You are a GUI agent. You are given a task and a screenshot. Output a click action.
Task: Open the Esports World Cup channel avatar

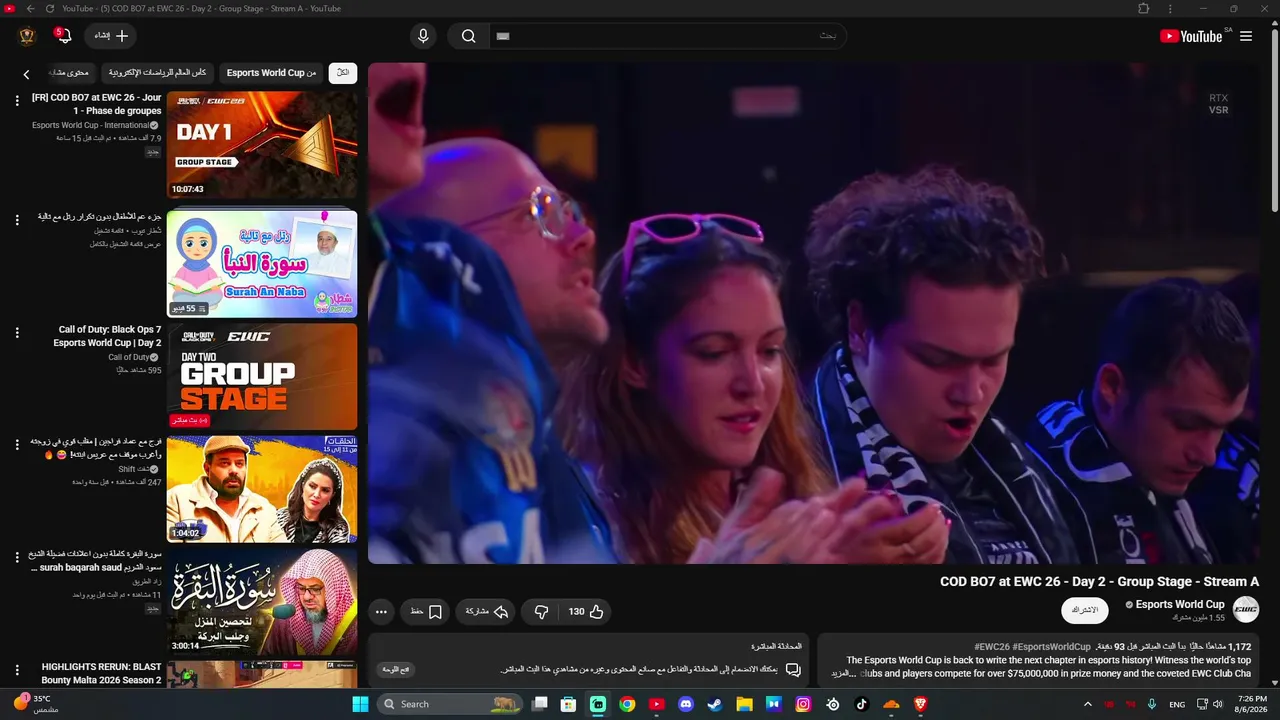(1246, 610)
